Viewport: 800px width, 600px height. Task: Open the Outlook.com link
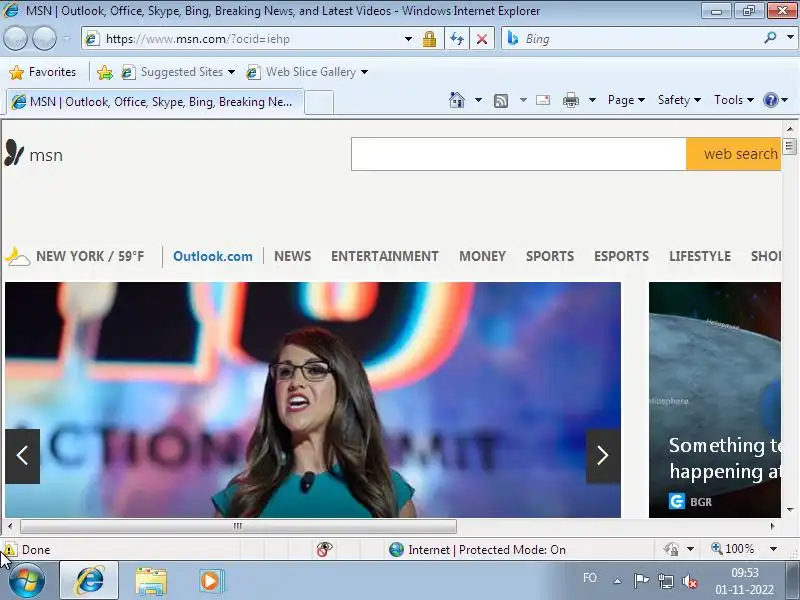tap(213, 256)
